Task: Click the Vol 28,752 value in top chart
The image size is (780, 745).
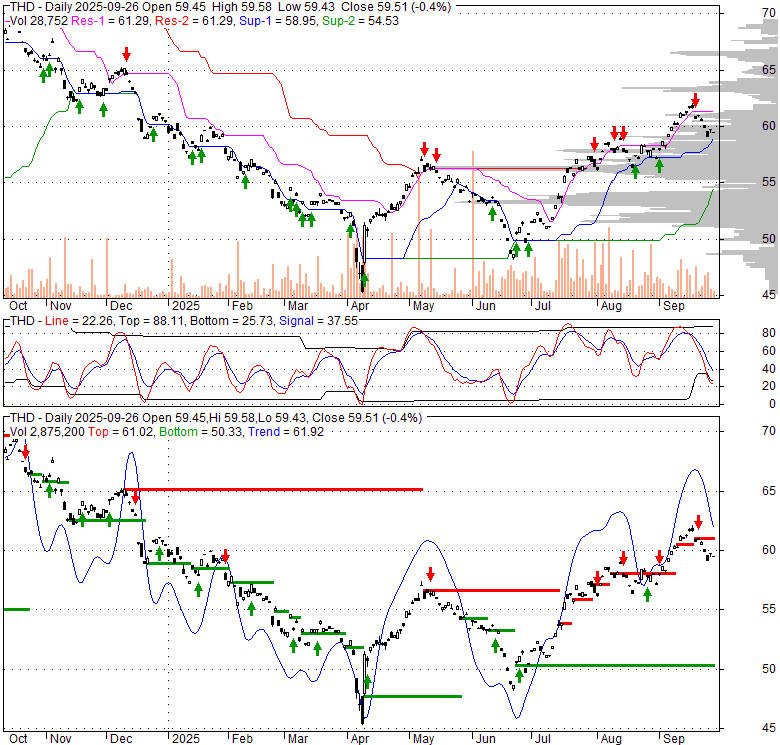Action: 39,21
